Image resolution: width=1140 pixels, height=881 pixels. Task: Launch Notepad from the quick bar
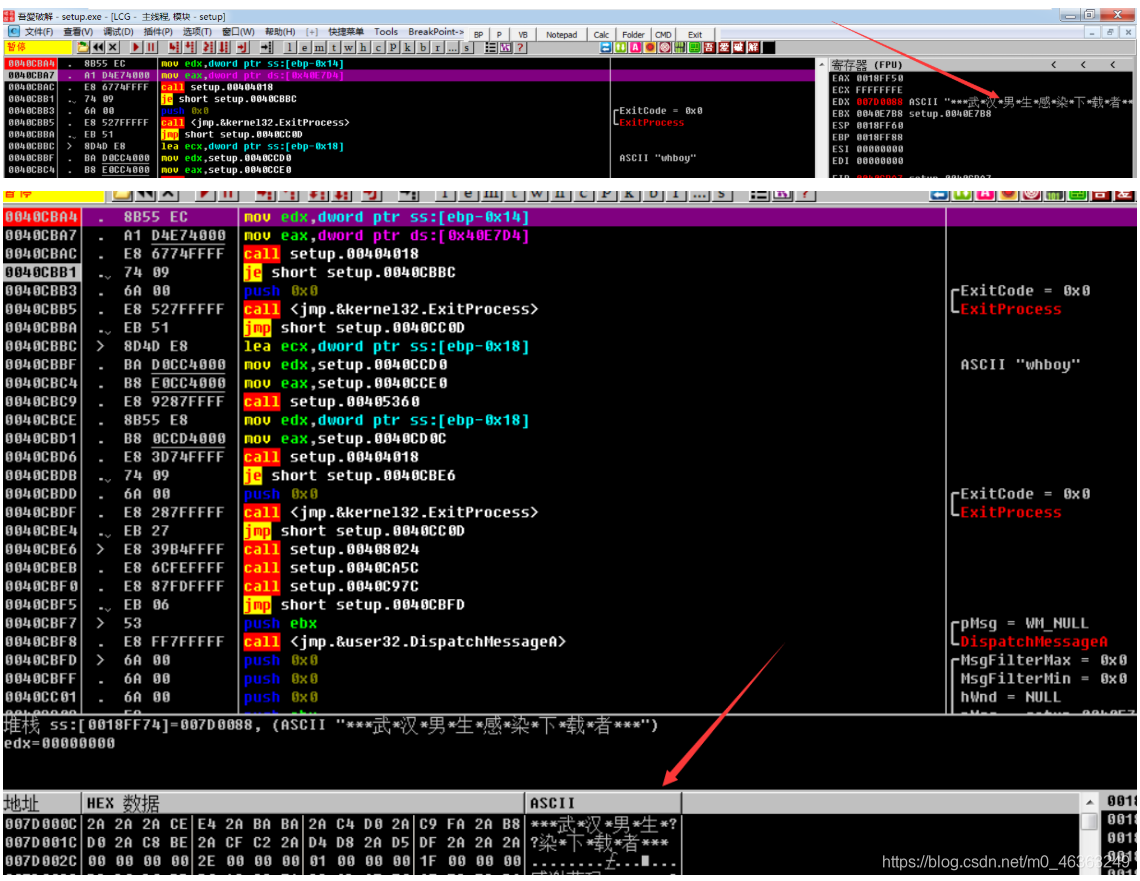point(561,34)
